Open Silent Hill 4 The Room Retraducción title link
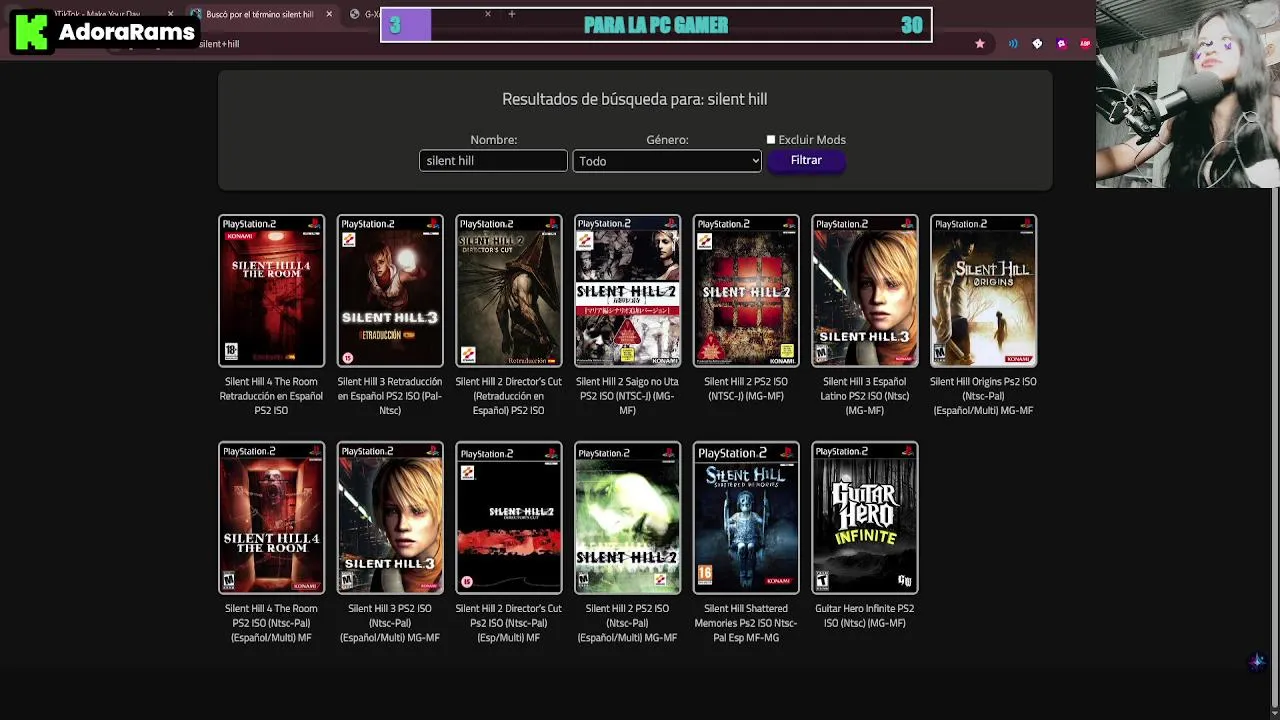Image resolution: width=1280 pixels, height=720 pixels. pyautogui.click(x=271, y=396)
